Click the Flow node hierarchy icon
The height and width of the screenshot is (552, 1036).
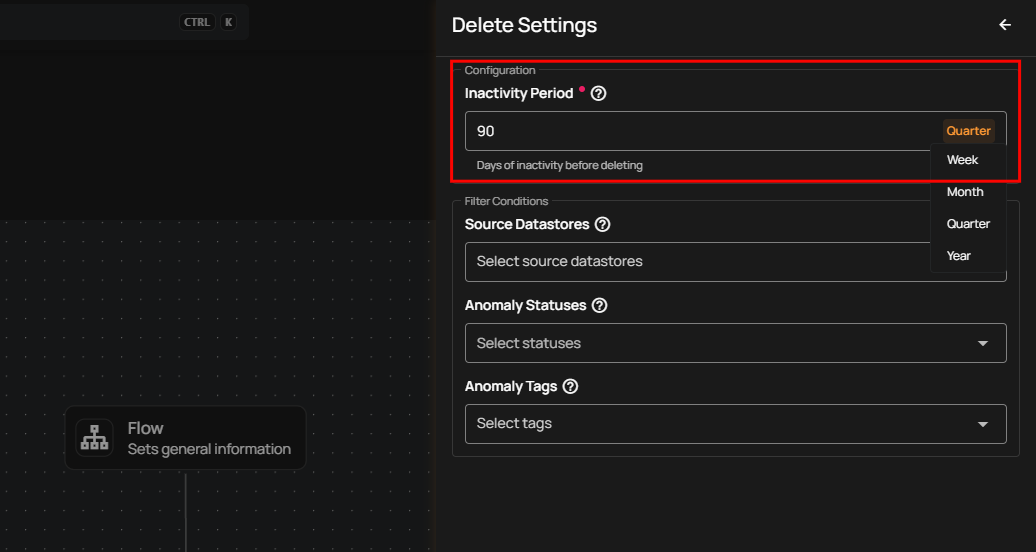click(x=94, y=438)
